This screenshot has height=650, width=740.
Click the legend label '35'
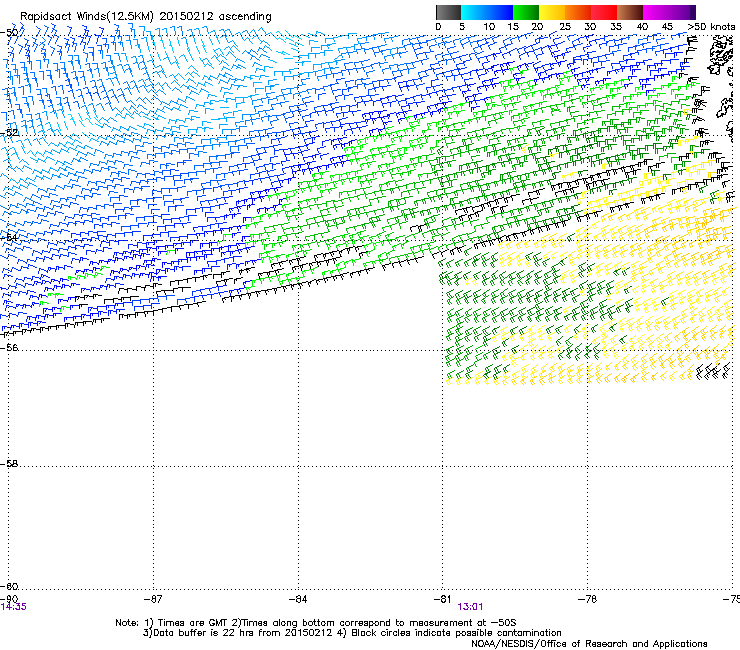pyautogui.click(x=616, y=27)
